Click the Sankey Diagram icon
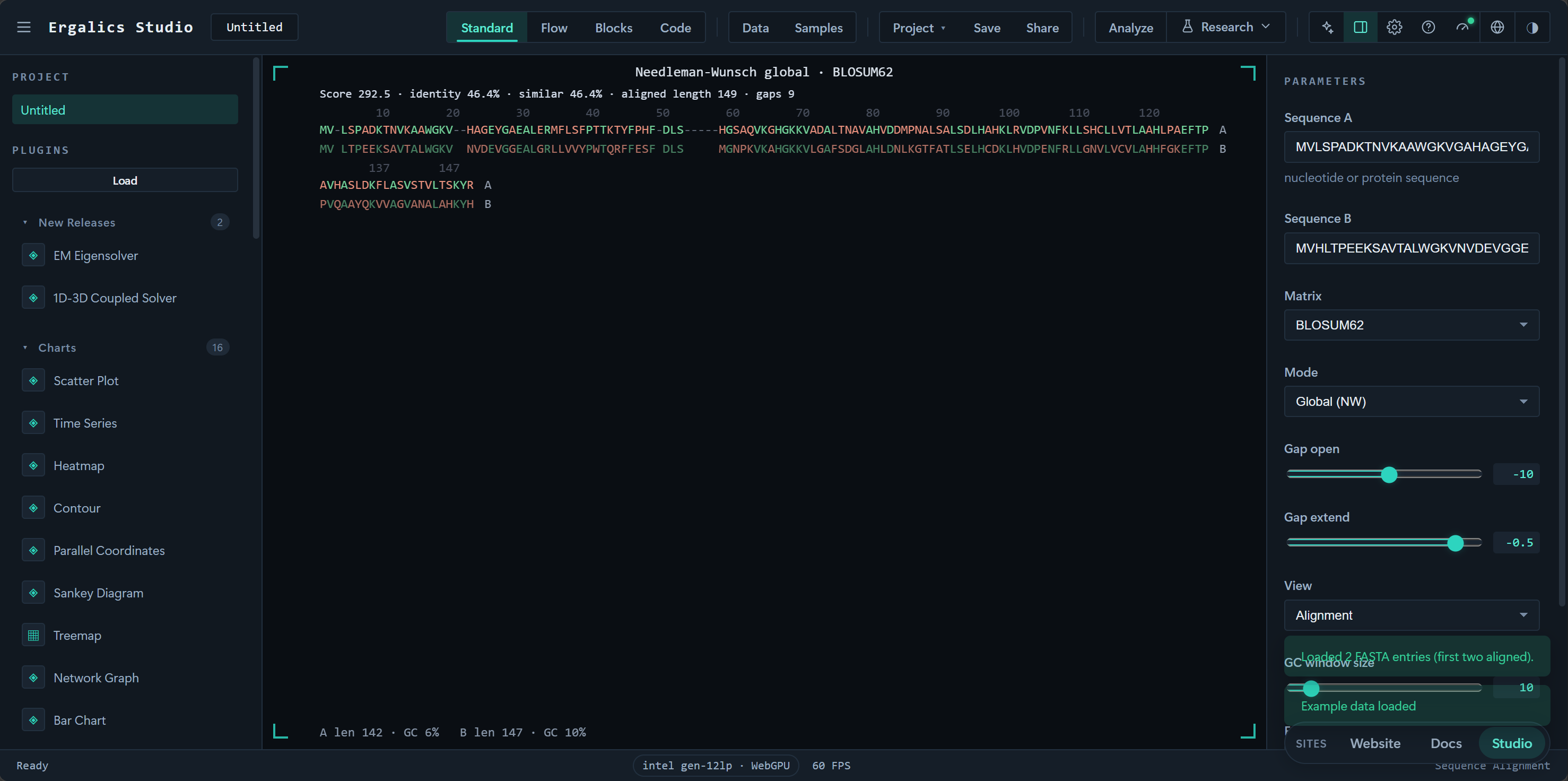The width and height of the screenshot is (1568, 781). (33, 593)
